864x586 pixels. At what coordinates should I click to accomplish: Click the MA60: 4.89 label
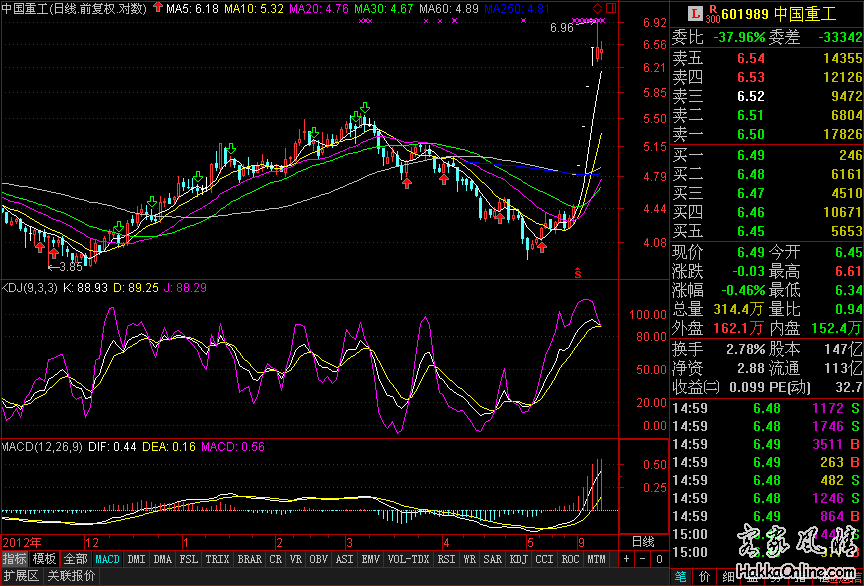[x=449, y=8]
